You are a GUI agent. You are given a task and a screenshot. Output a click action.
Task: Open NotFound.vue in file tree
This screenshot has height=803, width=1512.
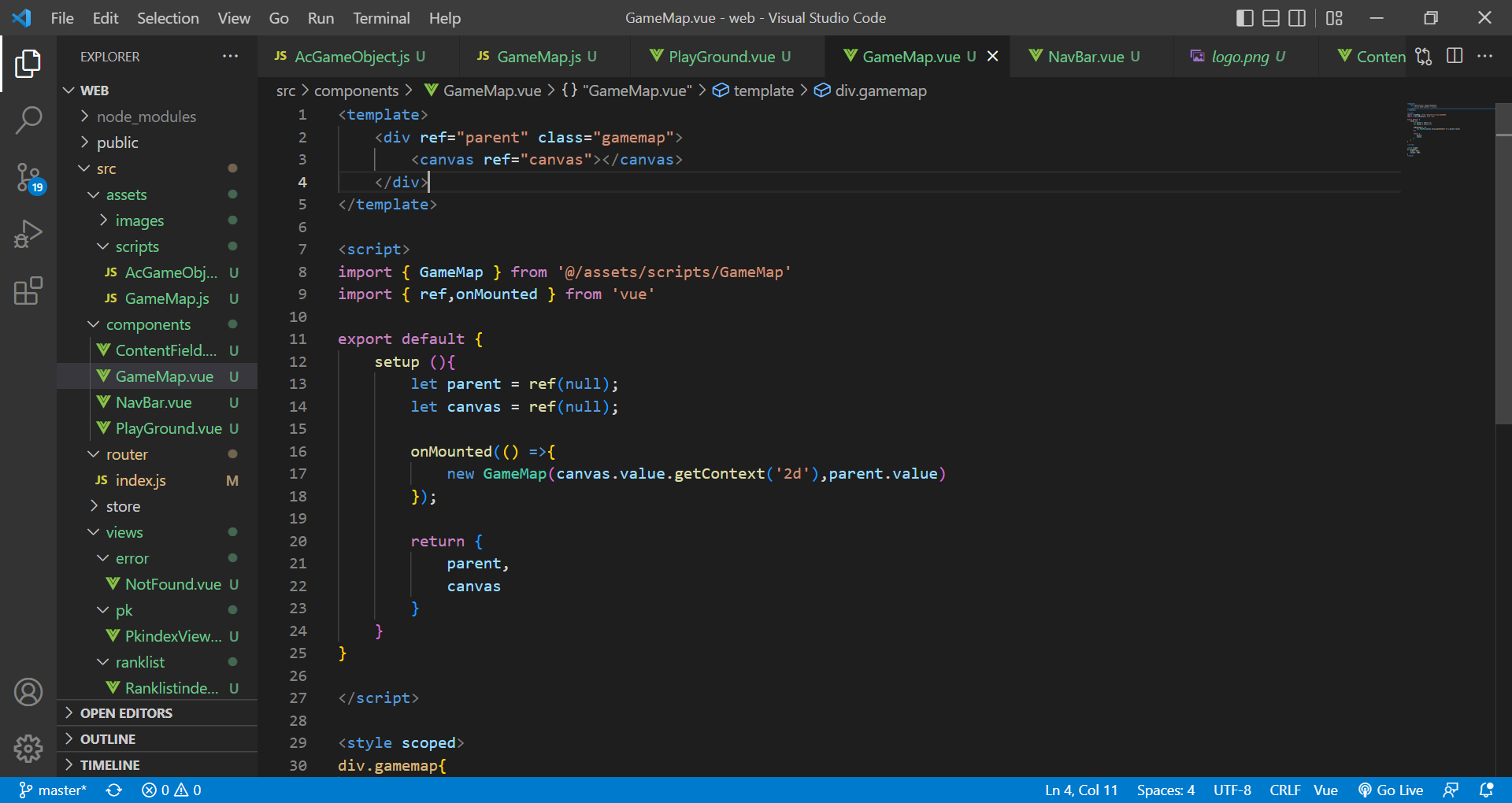click(x=157, y=584)
